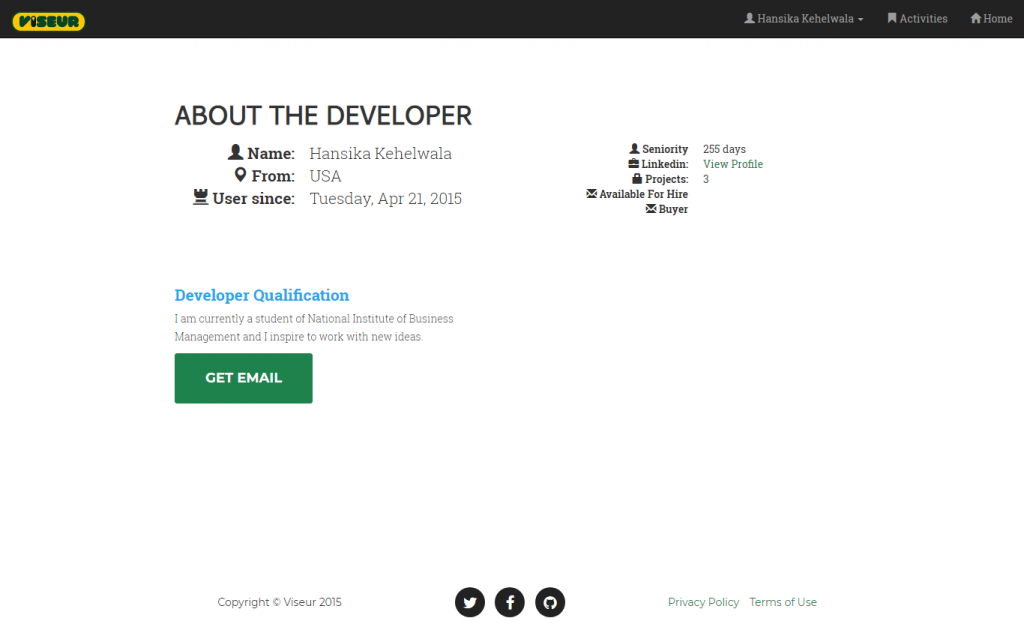Viewport: 1024px width, 636px height.
Task: Click the envelope icon beside Available For Hire
Action: pyautogui.click(x=591, y=194)
